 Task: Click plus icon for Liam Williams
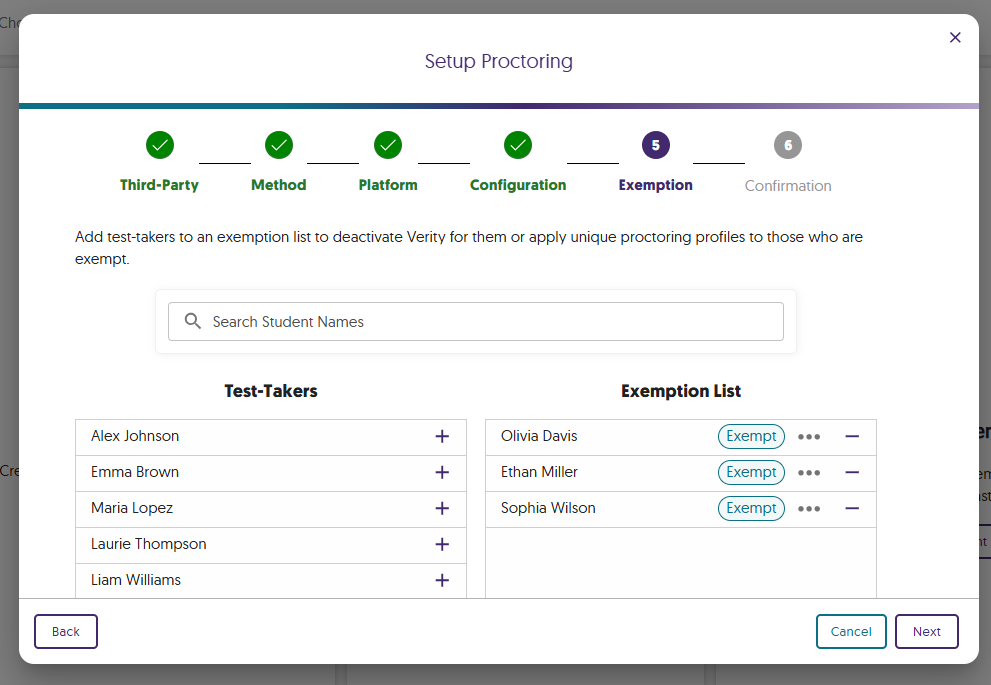[442, 581]
